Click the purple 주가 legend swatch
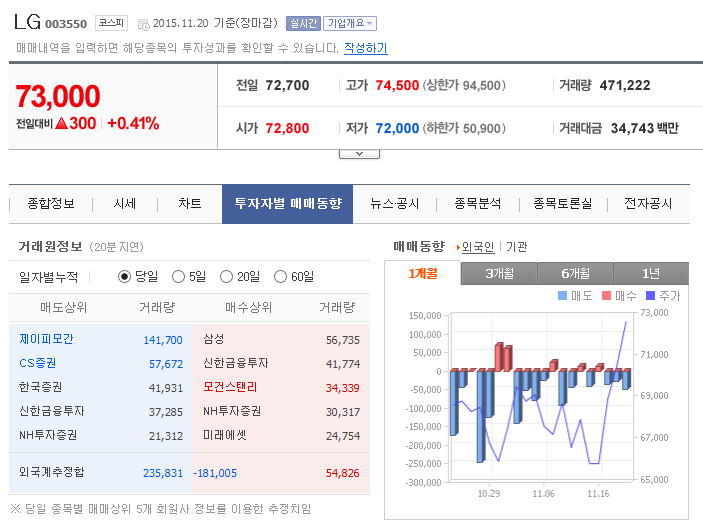Viewport: 703px width, 520px height. tap(650, 295)
